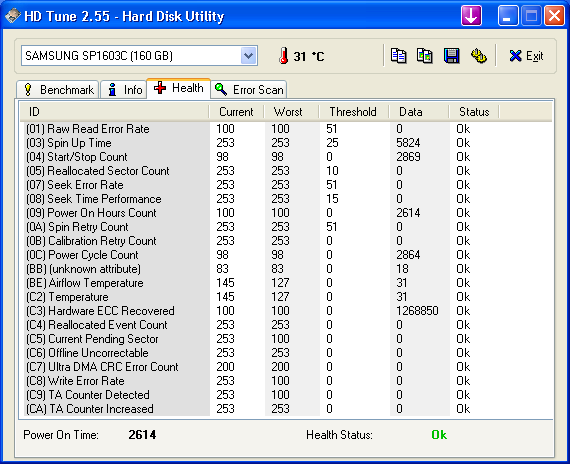The height and width of the screenshot is (464, 570).
Task: Minimize the HD Tune window
Action: coord(507,16)
